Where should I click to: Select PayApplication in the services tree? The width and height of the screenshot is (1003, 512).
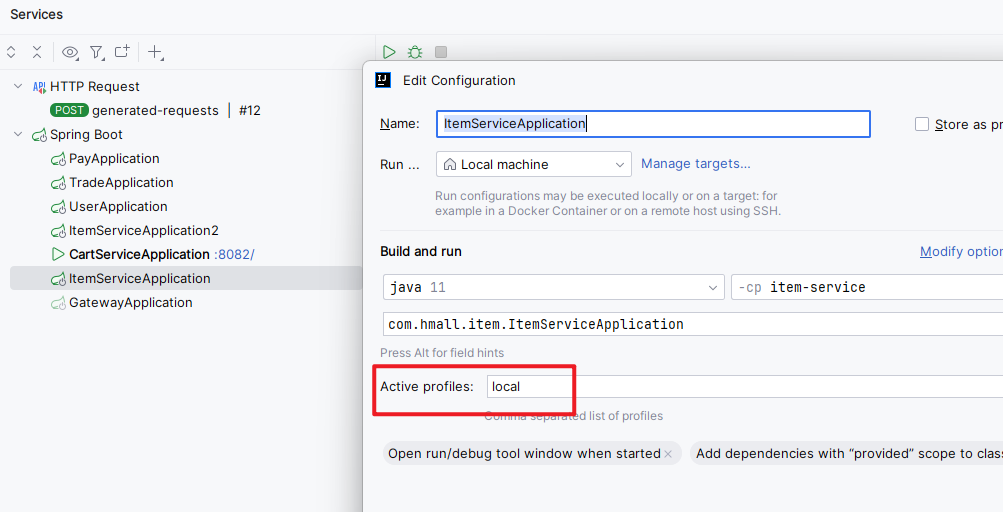114,159
